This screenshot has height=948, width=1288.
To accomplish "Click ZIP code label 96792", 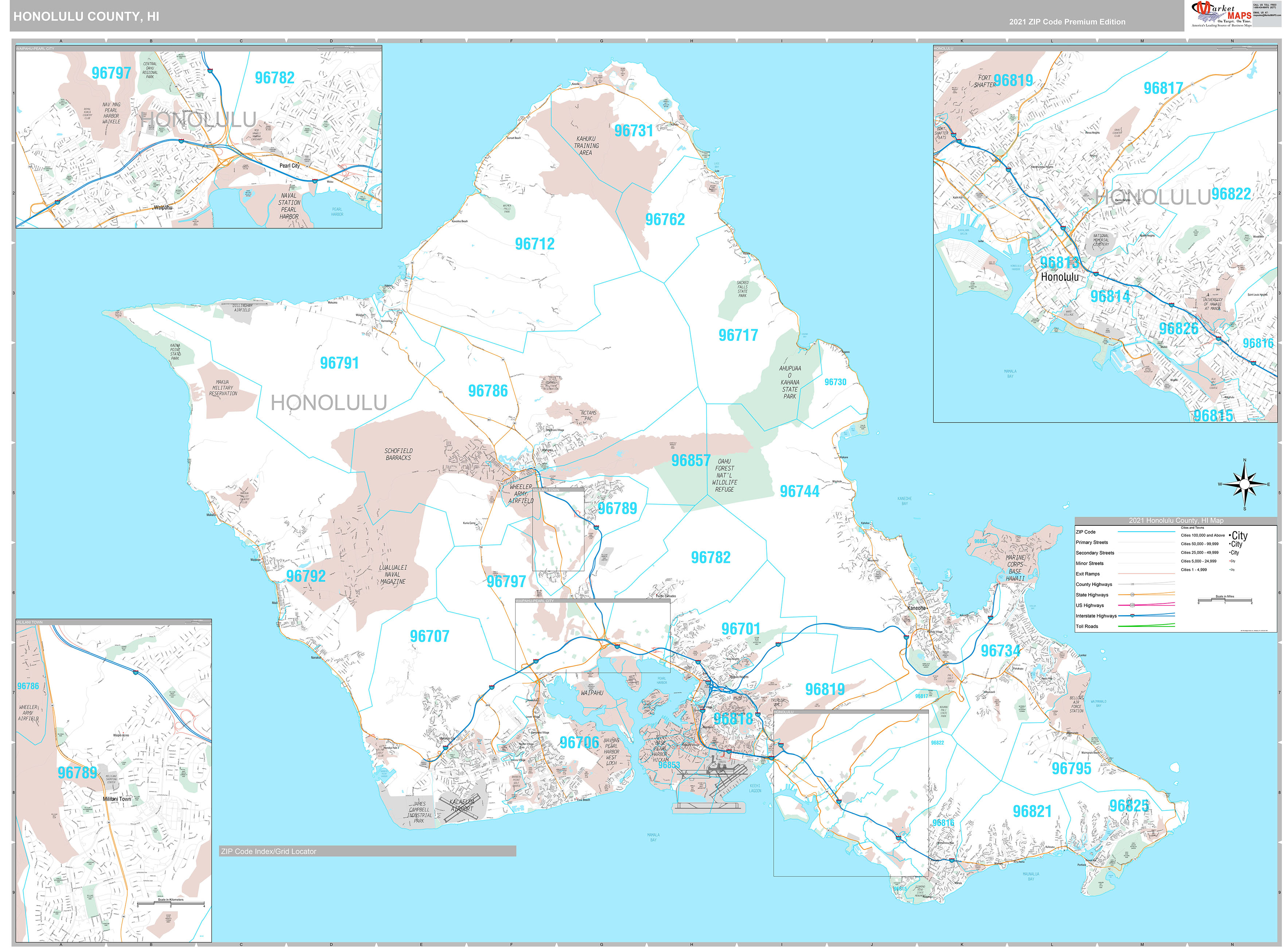I will tap(306, 576).
